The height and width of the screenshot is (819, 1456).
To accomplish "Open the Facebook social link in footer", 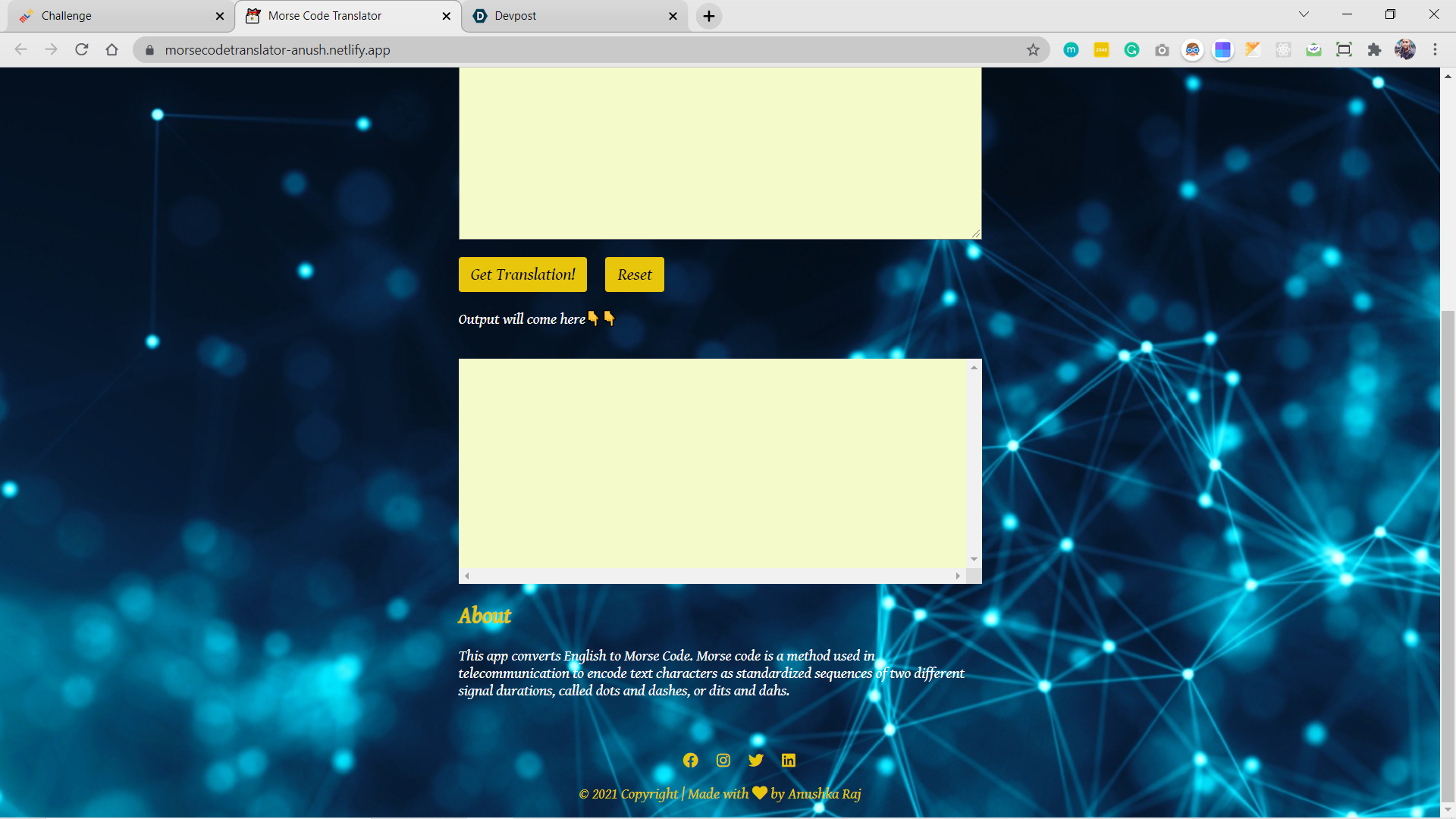I will pos(690,760).
